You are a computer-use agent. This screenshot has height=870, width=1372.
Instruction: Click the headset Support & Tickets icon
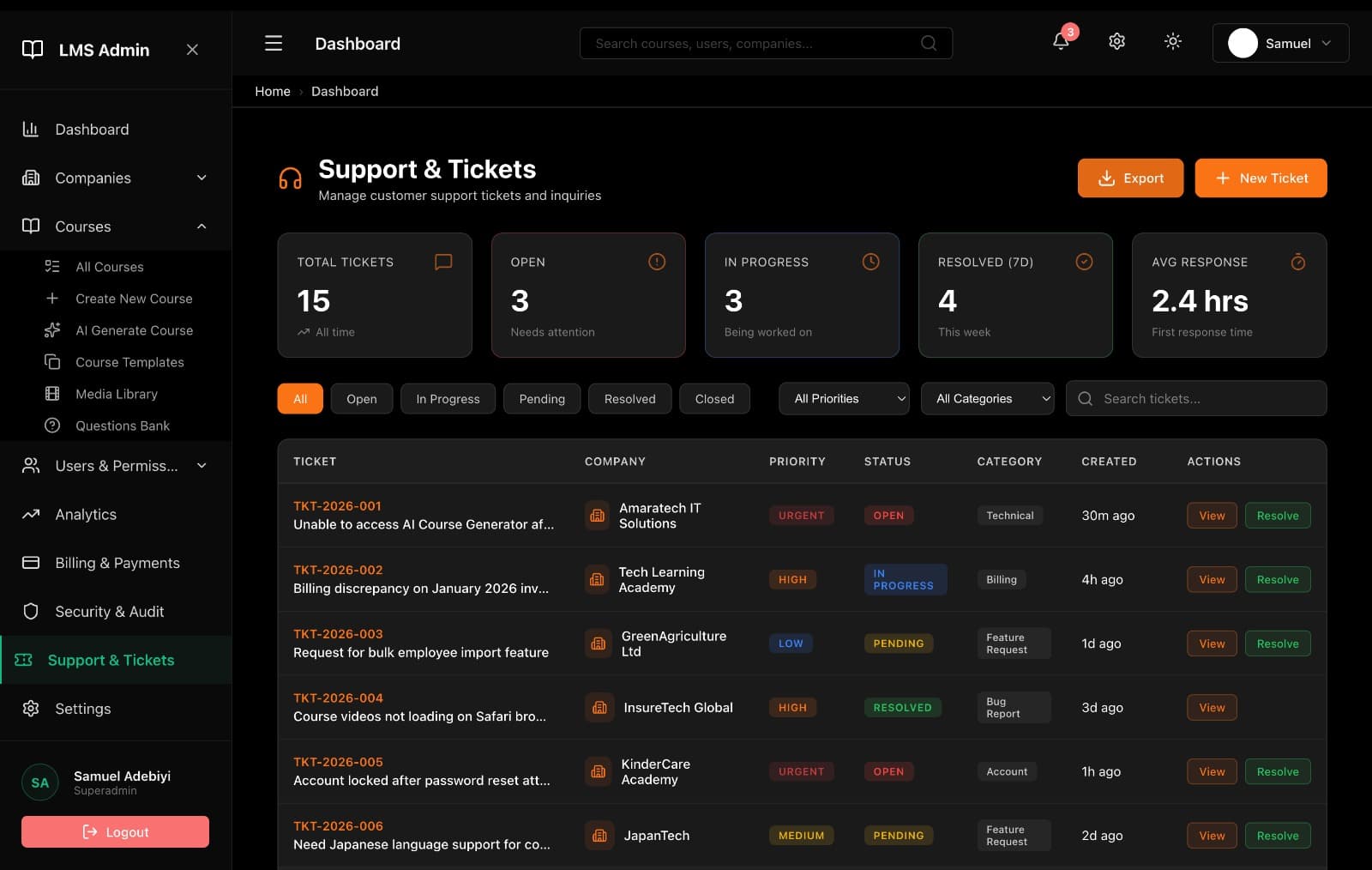(x=290, y=178)
